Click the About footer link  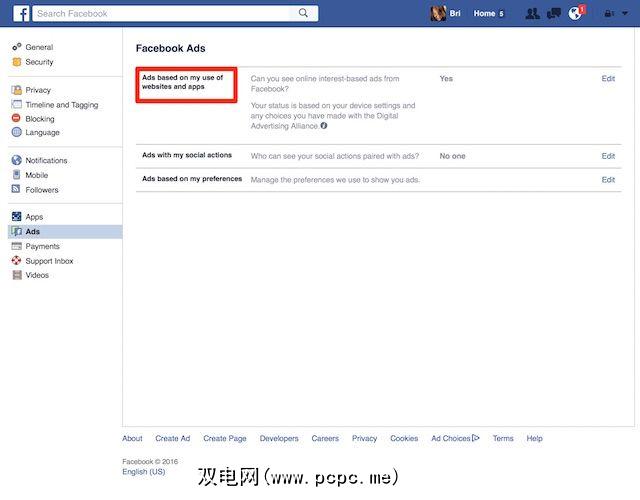(x=132, y=438)
